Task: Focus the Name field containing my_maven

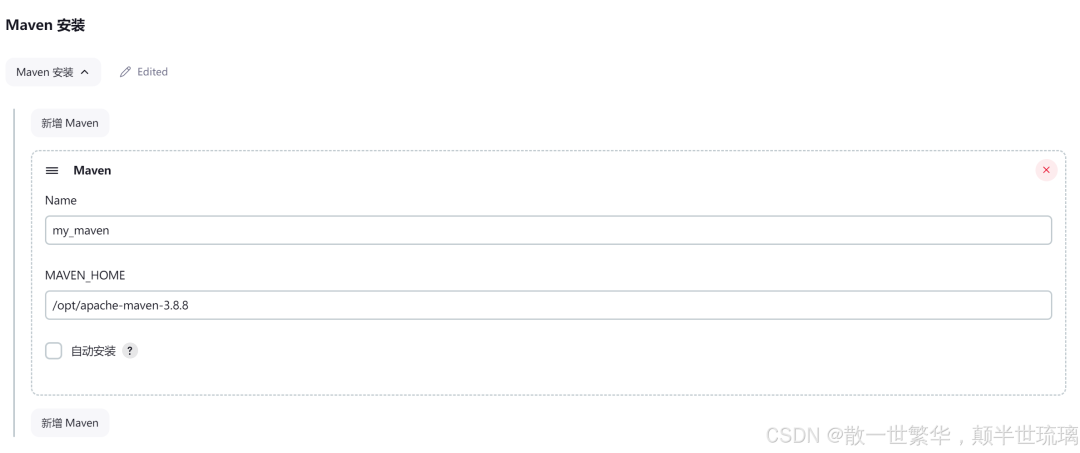Action: click(548, 230)
